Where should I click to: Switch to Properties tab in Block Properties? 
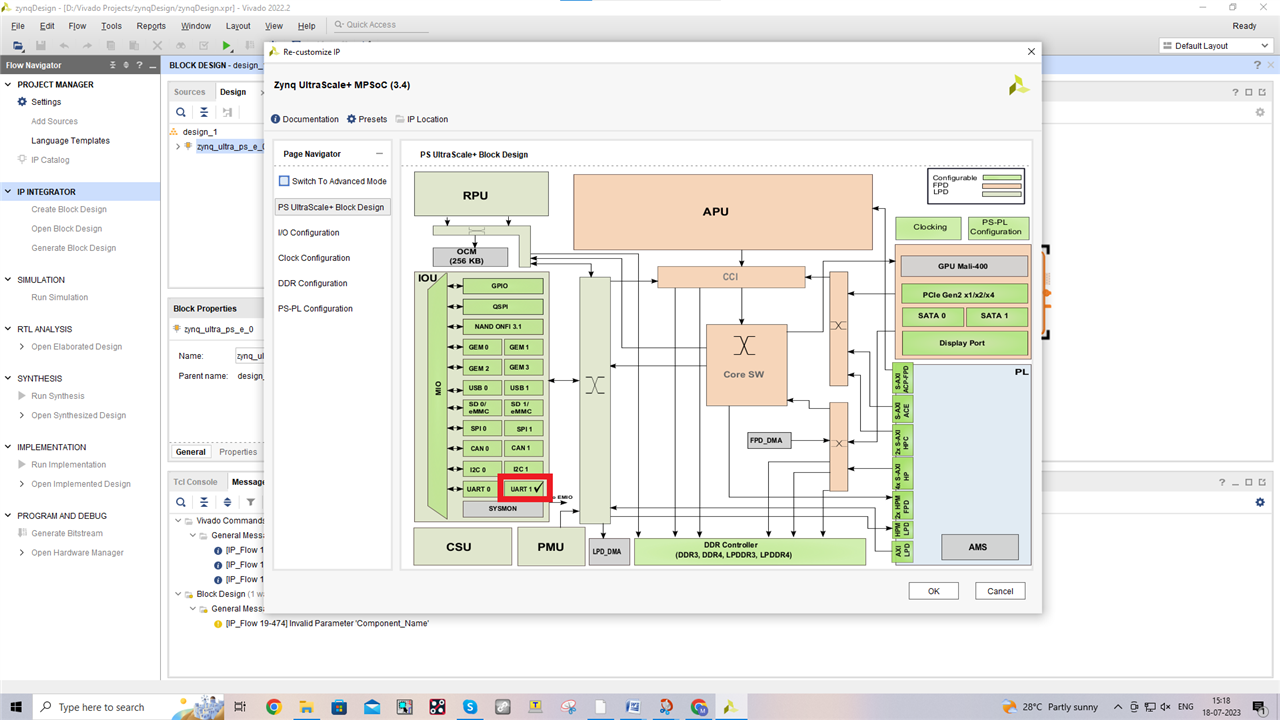[238, 452]
